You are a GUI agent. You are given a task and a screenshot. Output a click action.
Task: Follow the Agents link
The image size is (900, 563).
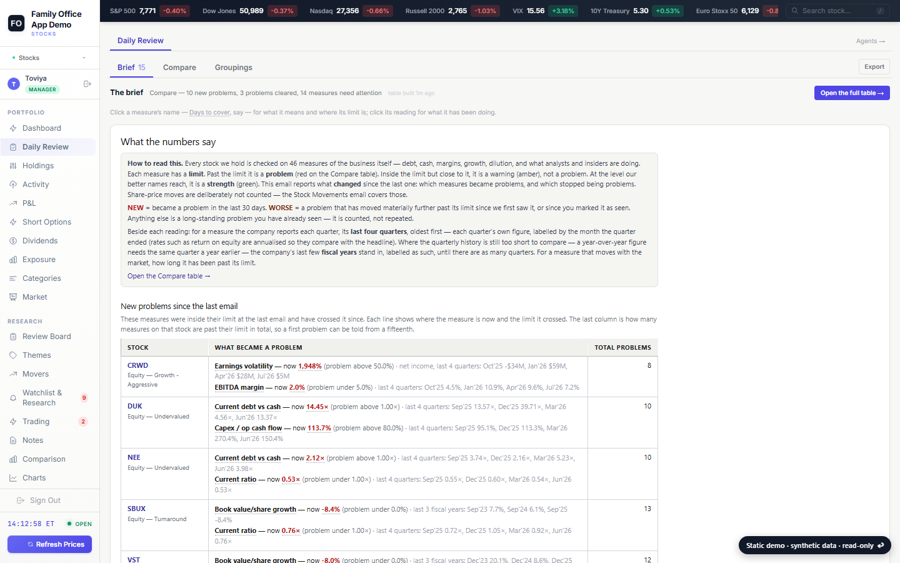pyautogui.click(x=870, y=41)
